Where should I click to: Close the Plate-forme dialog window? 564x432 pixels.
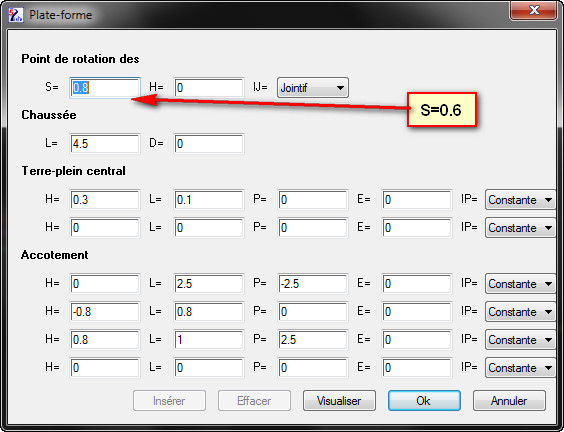tap(533, 10)
